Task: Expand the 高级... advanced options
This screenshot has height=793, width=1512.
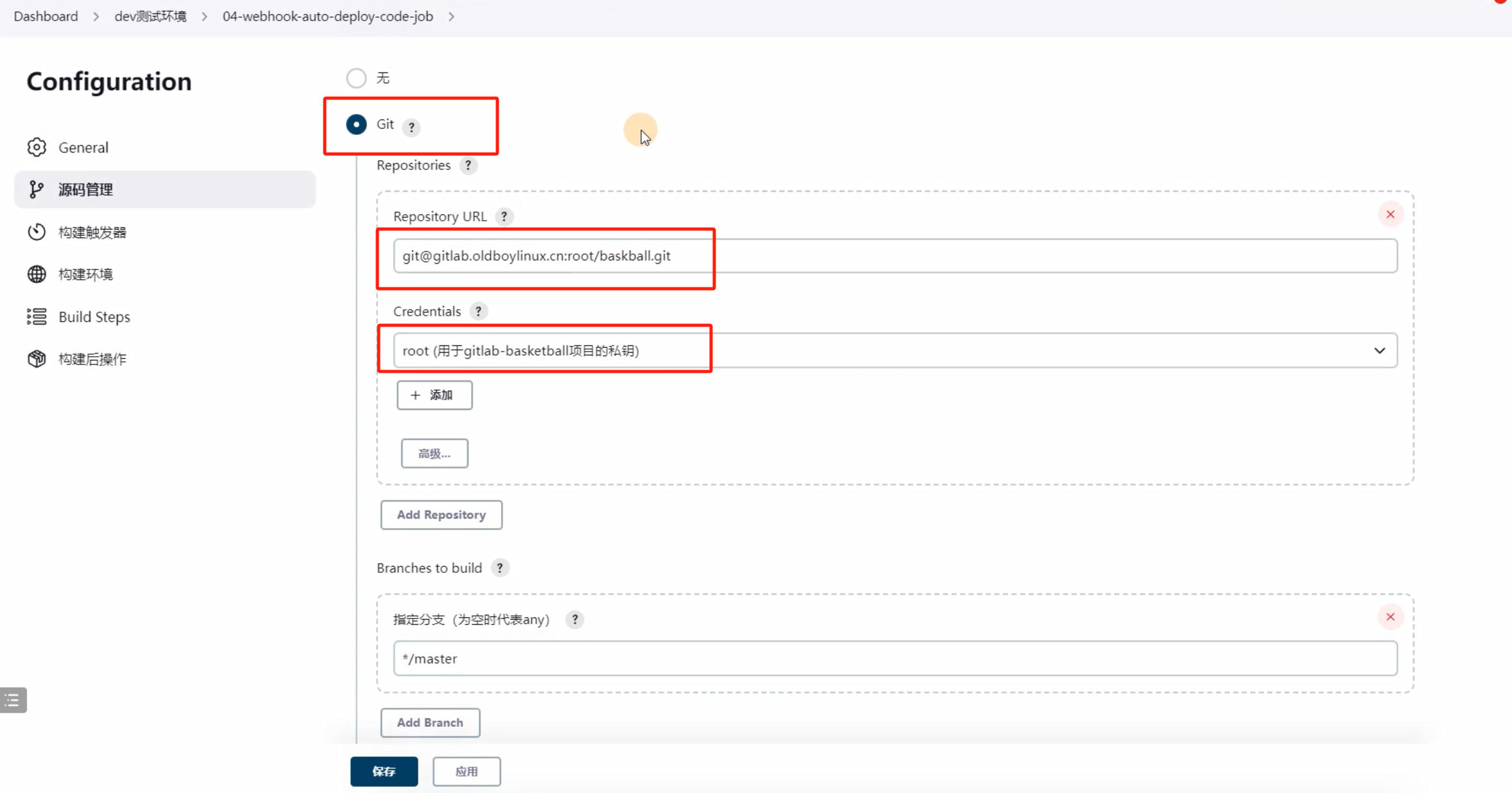Action: (x=434, y=454)
